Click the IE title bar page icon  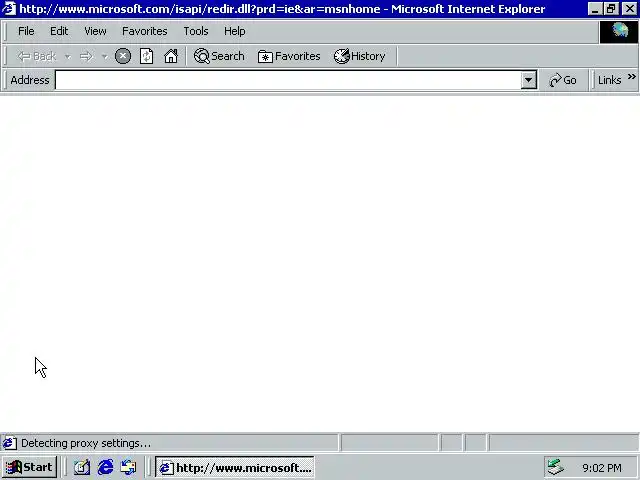[x=9, y=9]
